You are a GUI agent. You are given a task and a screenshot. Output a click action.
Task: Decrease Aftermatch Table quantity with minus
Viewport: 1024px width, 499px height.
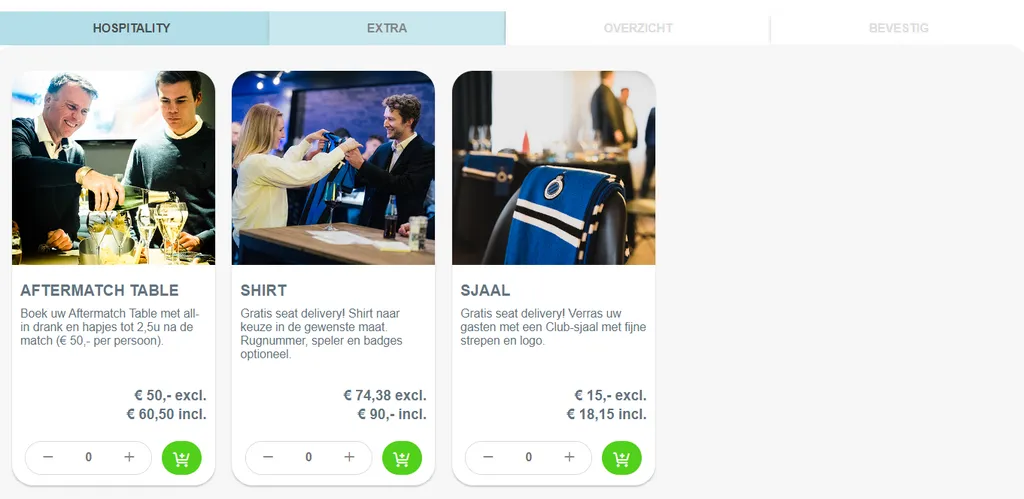48,457
